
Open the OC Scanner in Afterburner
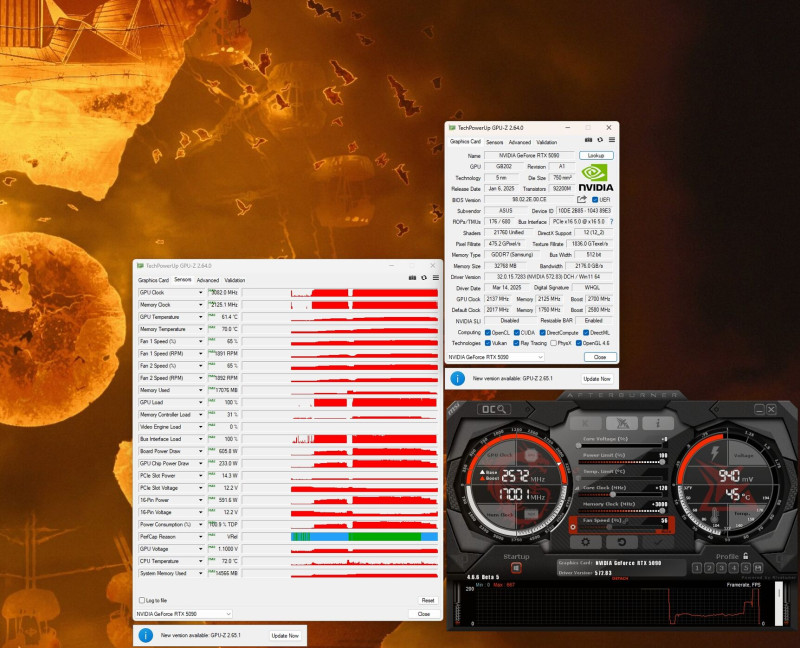click(x=493, y=409)
